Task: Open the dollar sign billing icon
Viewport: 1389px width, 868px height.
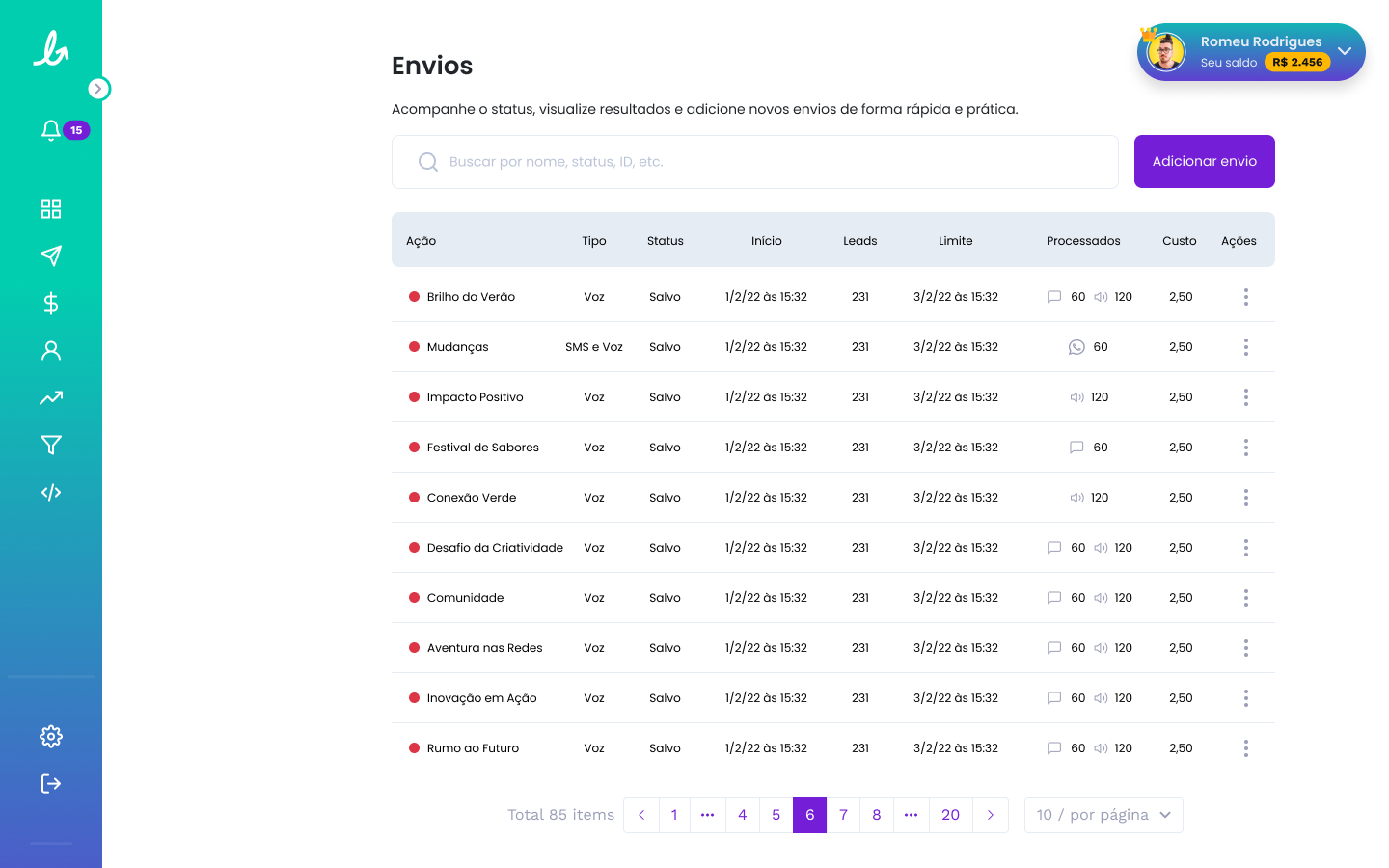Action: 51,304
